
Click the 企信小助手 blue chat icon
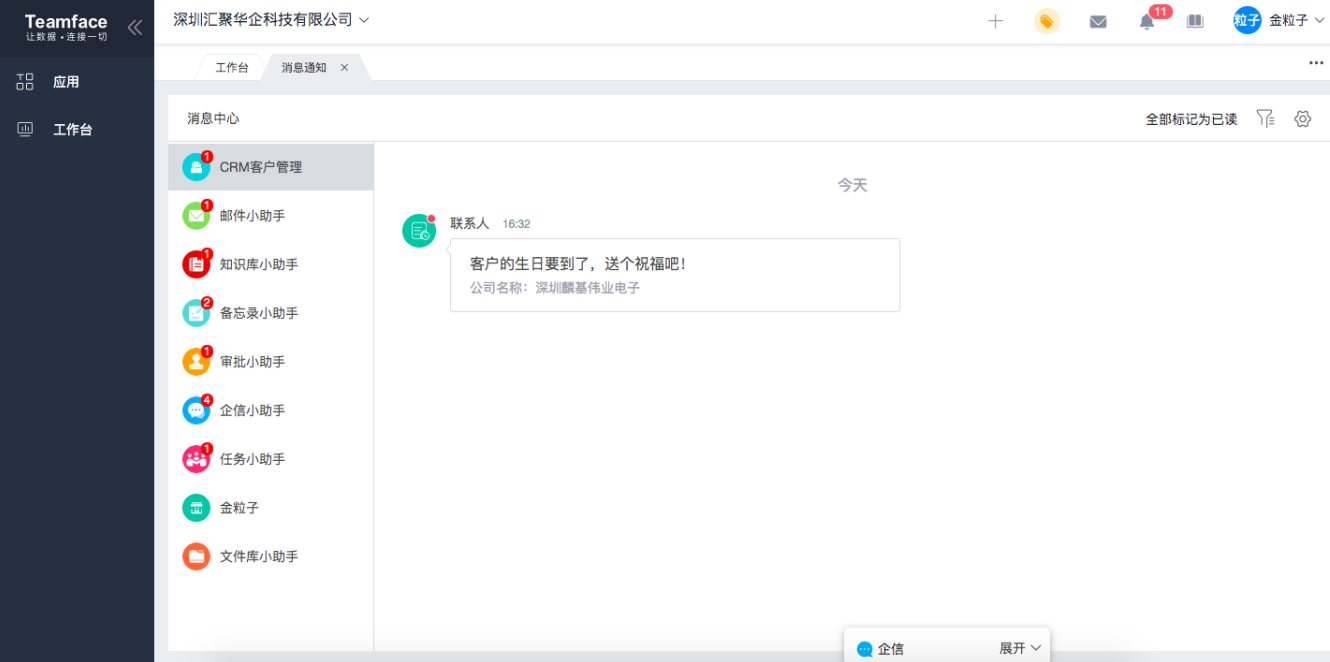click(196, 410)
